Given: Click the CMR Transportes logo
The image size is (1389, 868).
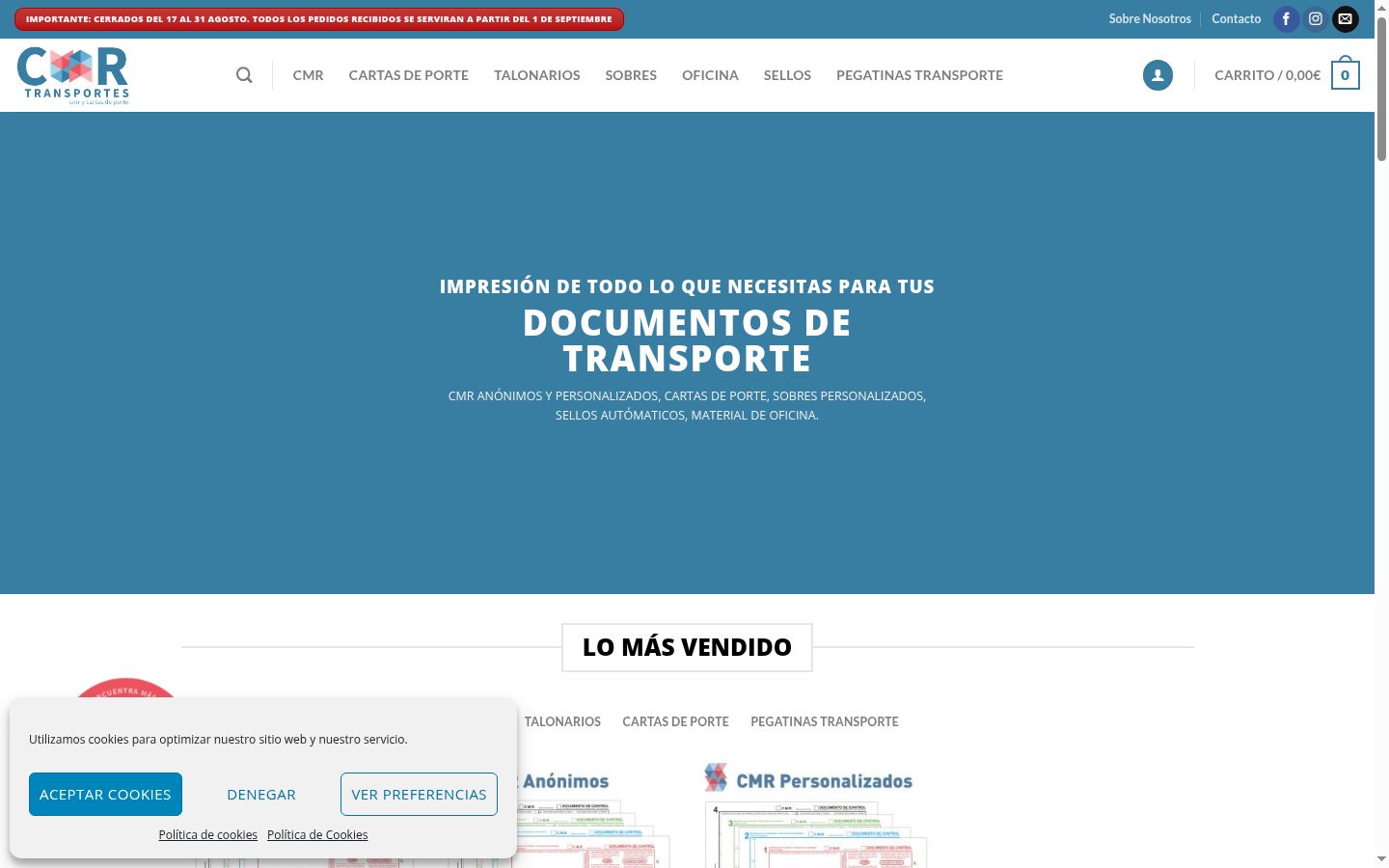Looking at the screenshot, I should [x=73, y=75].
